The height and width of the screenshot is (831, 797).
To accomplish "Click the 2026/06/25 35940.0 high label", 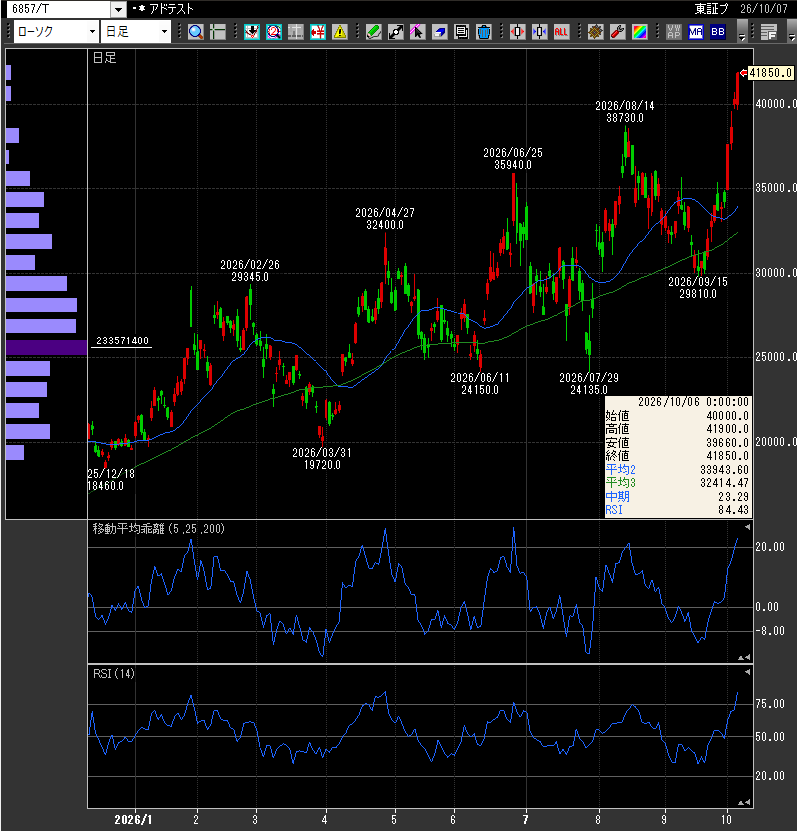I will click(513, 158).
